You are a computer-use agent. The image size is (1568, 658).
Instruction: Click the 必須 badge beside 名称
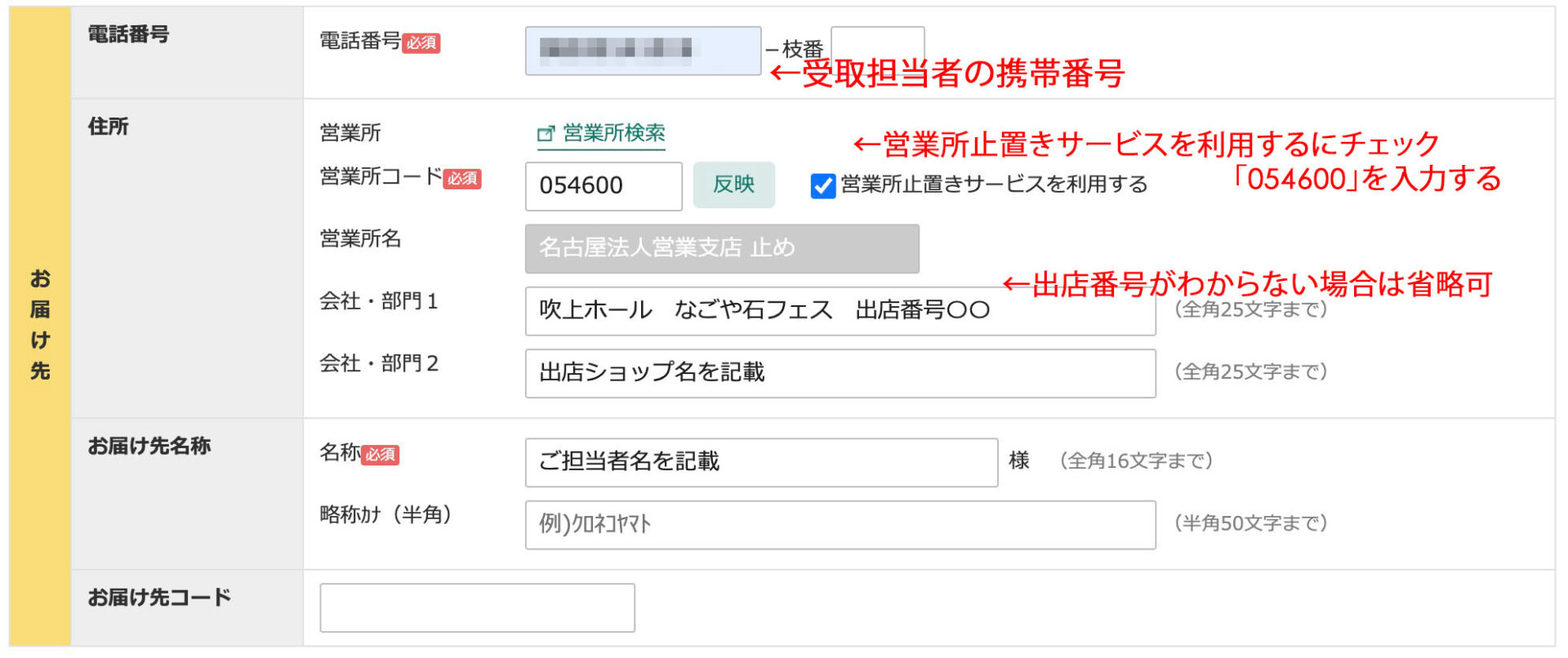(x=380, y=455)
